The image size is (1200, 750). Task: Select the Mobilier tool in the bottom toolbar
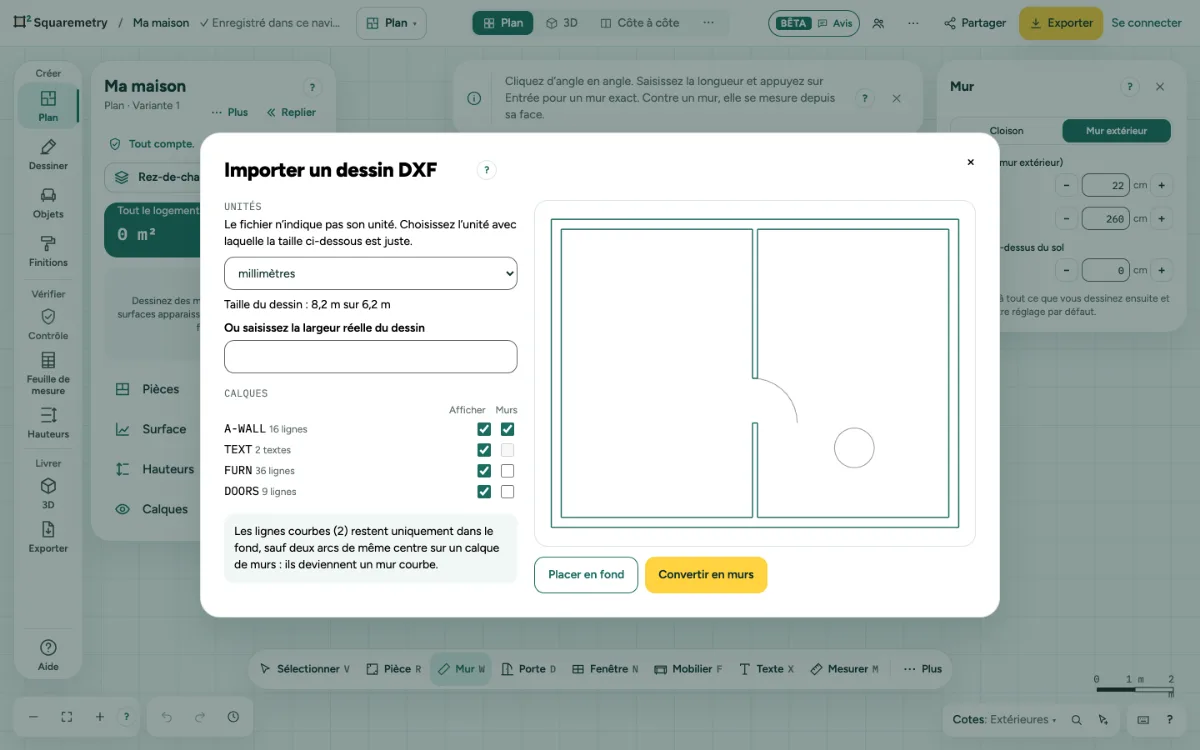(x=687, y=669)
